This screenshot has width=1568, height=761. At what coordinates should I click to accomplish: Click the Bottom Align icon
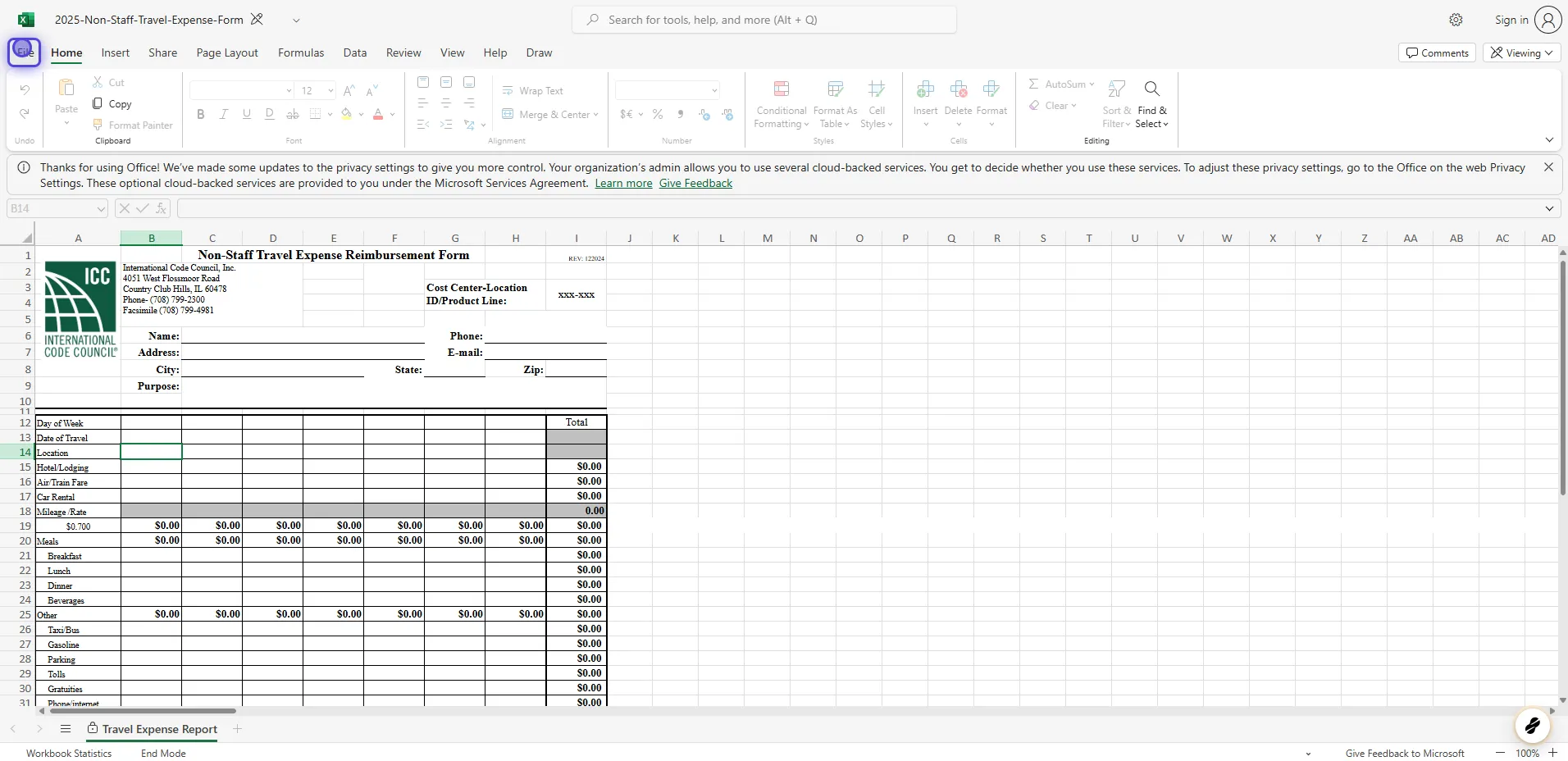tap(469, 82)
